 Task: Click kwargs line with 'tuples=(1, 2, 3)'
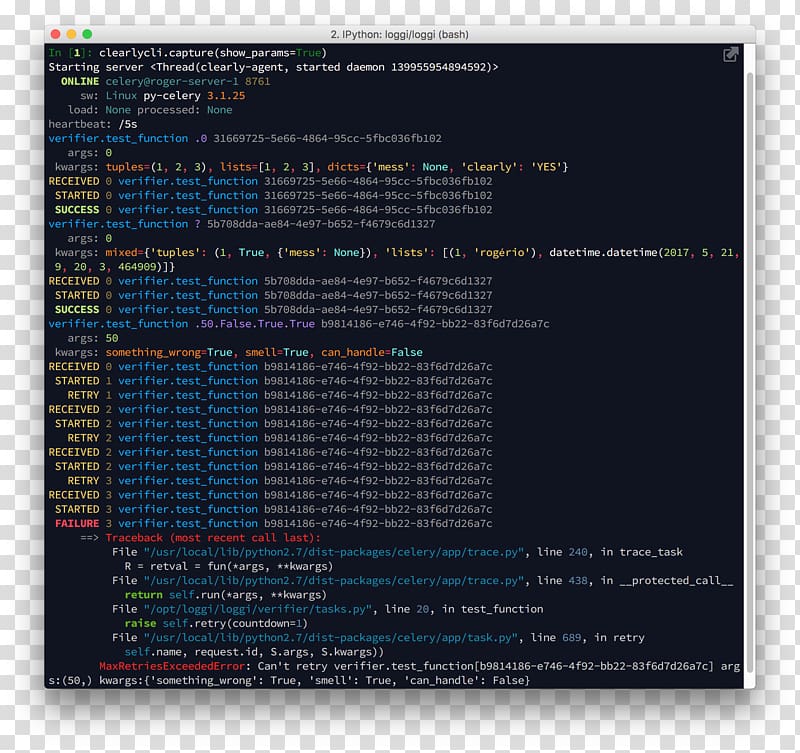click(311, 167)
